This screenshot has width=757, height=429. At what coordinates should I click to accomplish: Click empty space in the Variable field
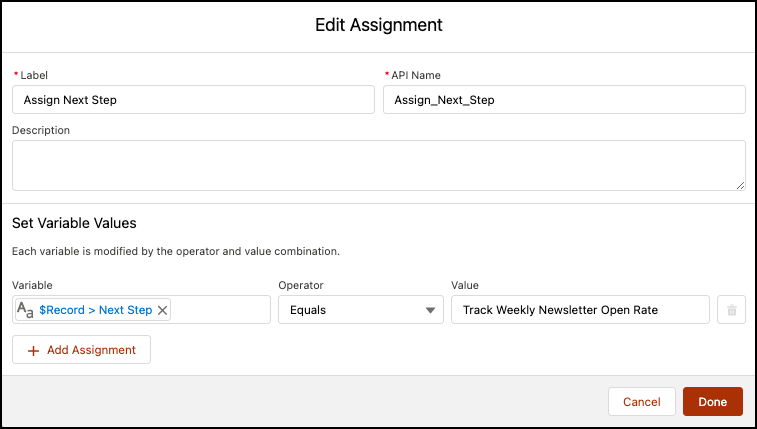pyautogui.click(x=220, y=310)
